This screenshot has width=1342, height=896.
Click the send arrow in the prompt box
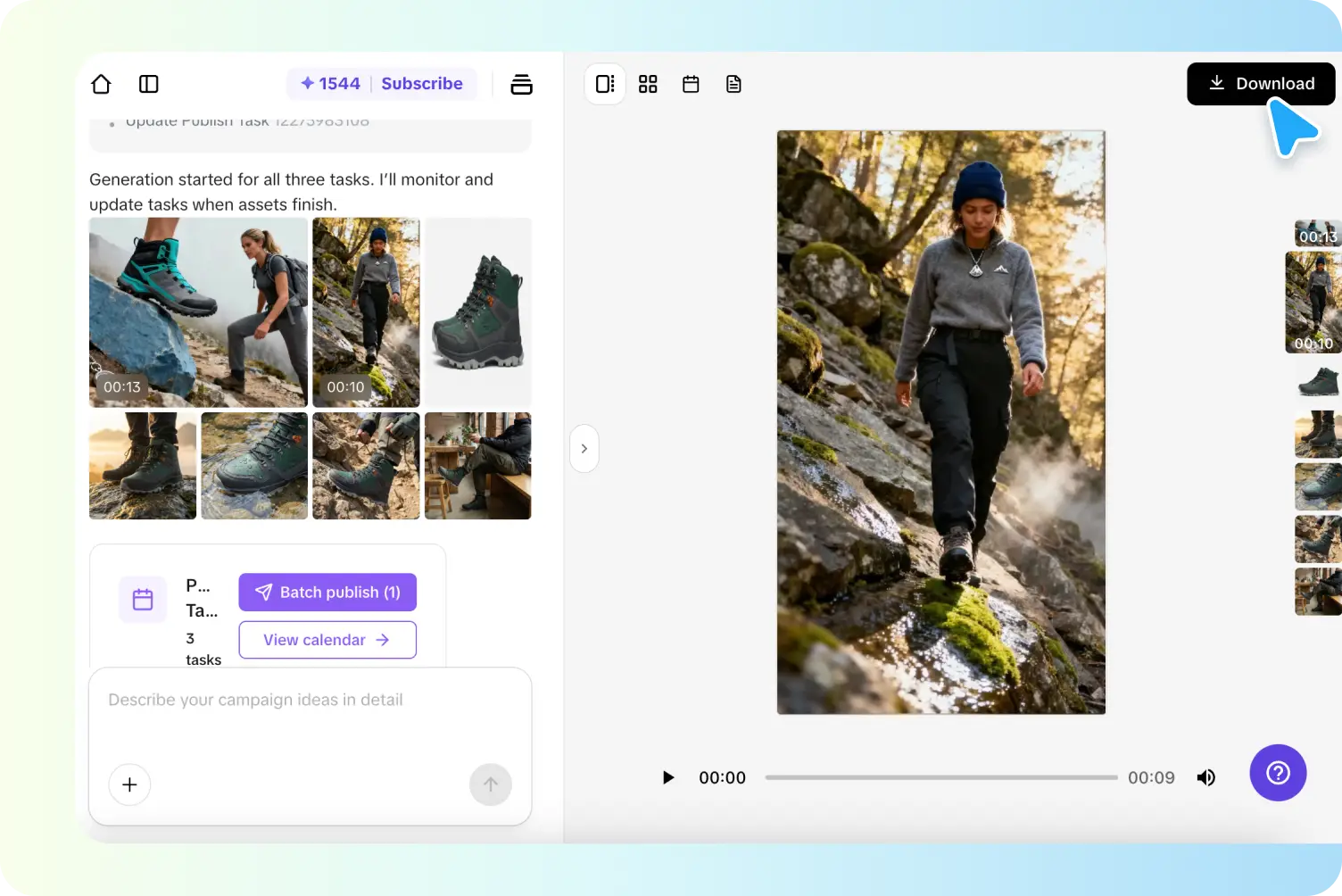(491, 784)
